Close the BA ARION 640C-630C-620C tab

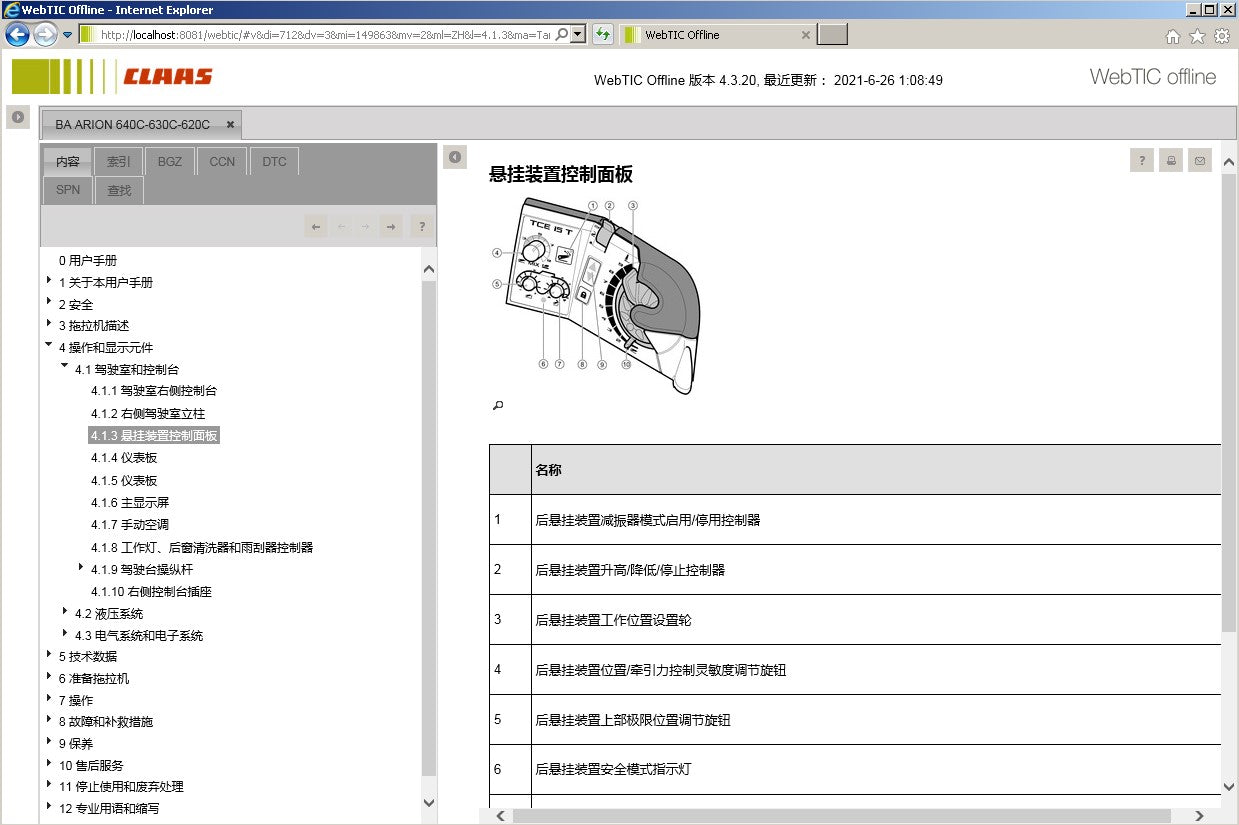230,125
